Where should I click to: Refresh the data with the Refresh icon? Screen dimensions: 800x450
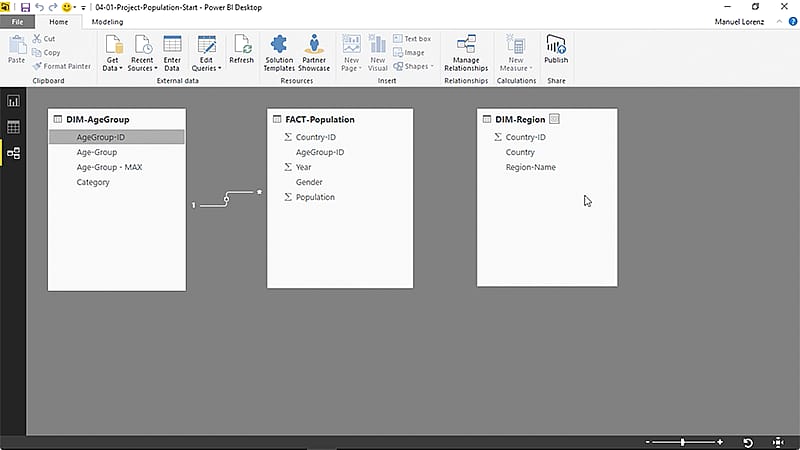241,44
